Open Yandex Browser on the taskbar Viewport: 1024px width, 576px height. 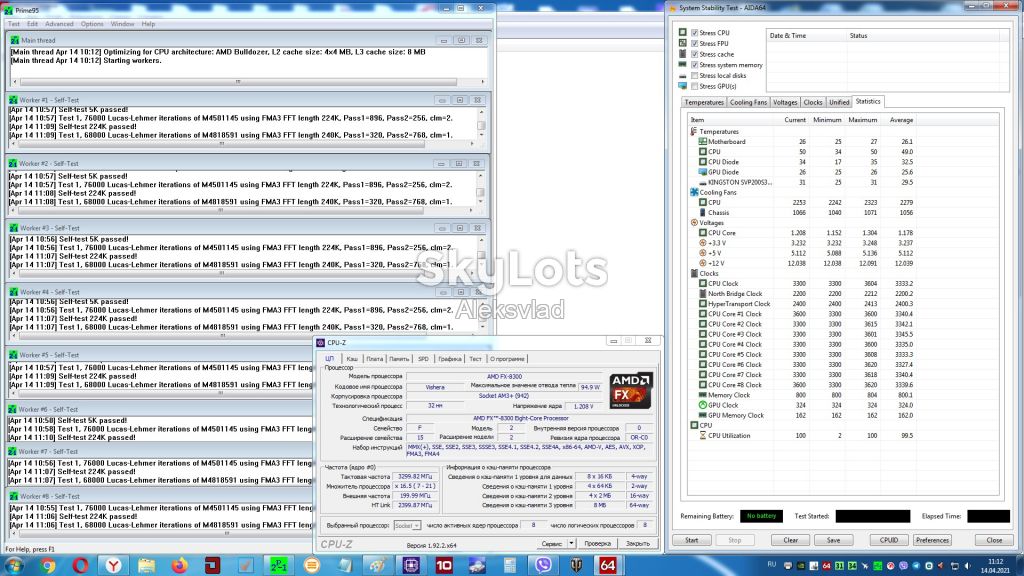(114, 565)
